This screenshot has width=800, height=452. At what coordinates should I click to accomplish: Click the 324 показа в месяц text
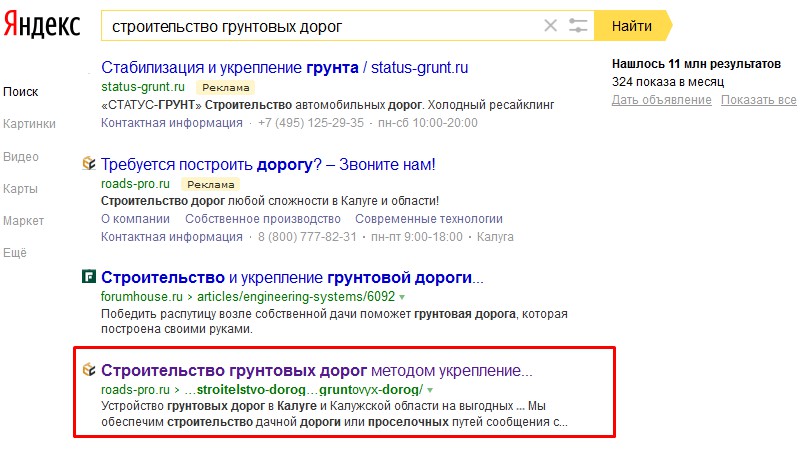pos(668,82)
